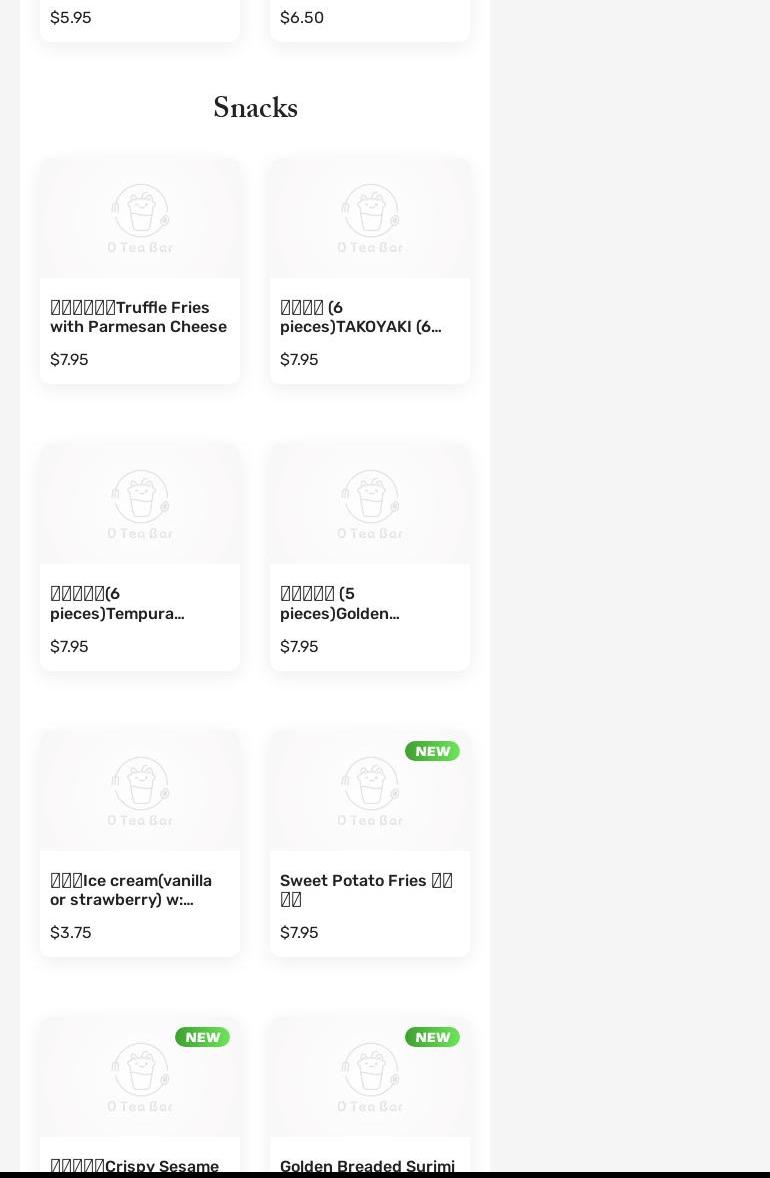770x1178 pixels.
Task: Click the $3.75 Ice cream price
Action: pyautogui.click(x=71, y=932)
